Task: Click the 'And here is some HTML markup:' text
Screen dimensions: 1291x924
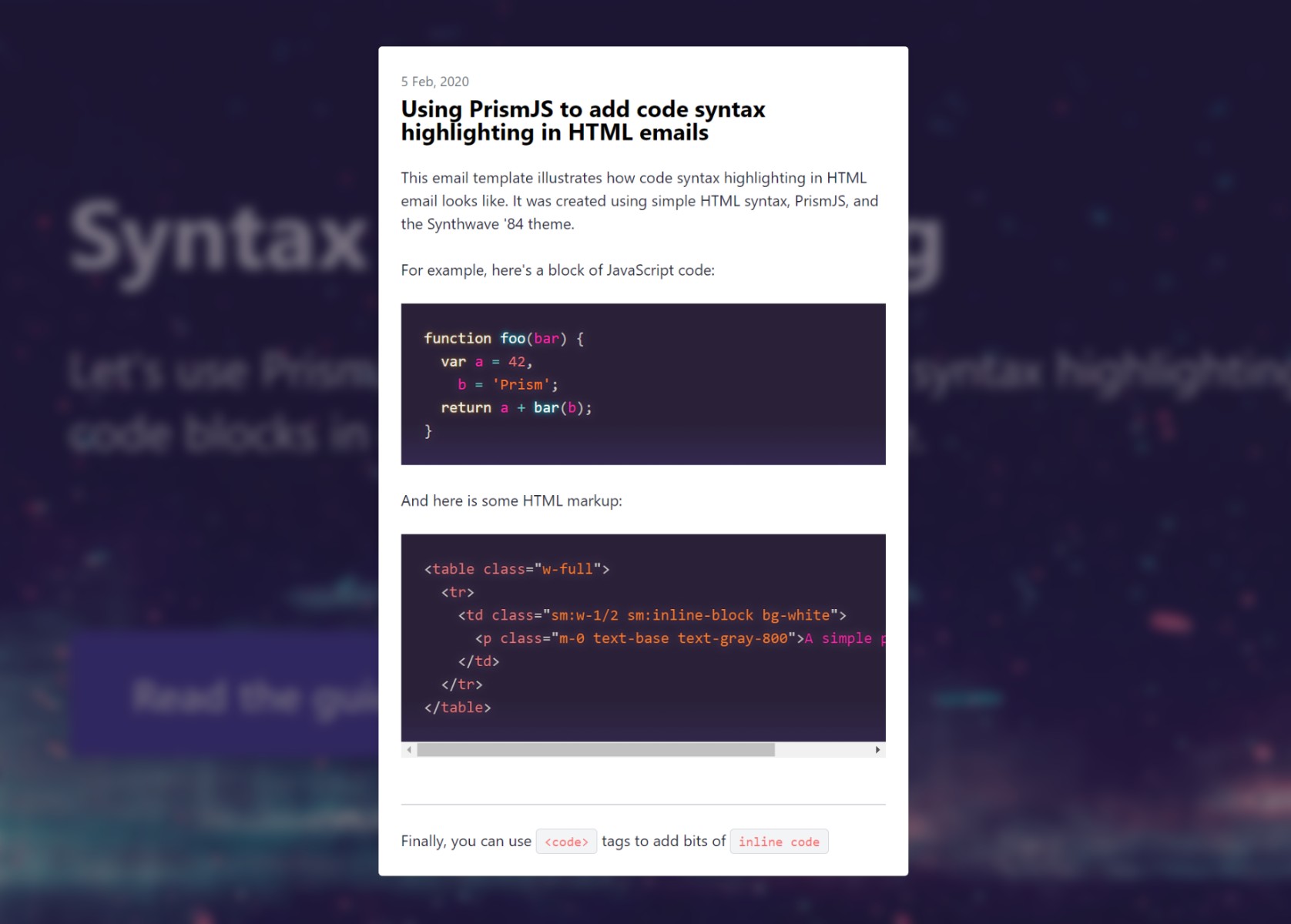Action: 511,500
